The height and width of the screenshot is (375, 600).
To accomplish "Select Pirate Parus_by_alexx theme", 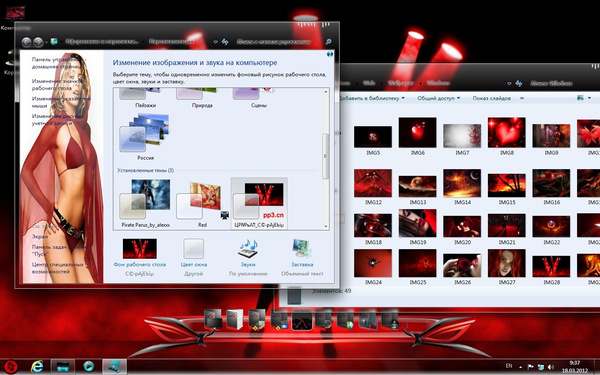I will pos(145,204).
